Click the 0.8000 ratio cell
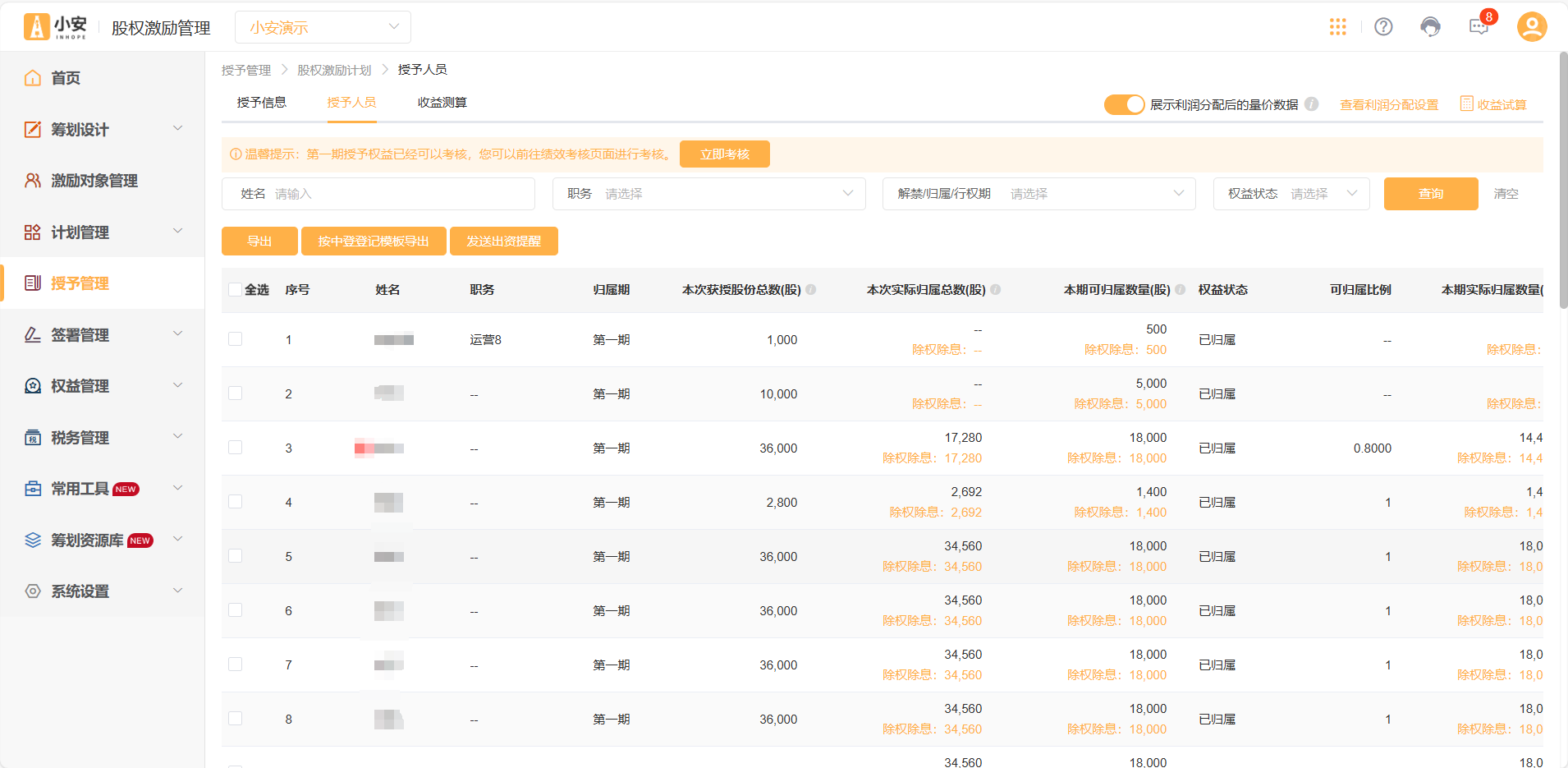 [x=1373, y=448]
